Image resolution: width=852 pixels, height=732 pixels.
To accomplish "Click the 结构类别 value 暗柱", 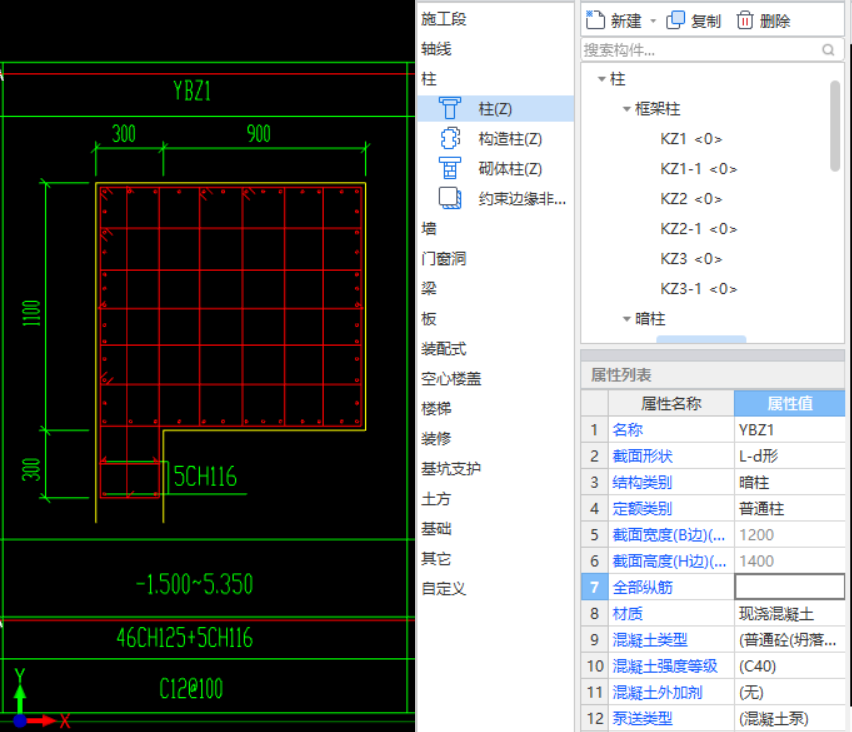I will tap(790, 483).
